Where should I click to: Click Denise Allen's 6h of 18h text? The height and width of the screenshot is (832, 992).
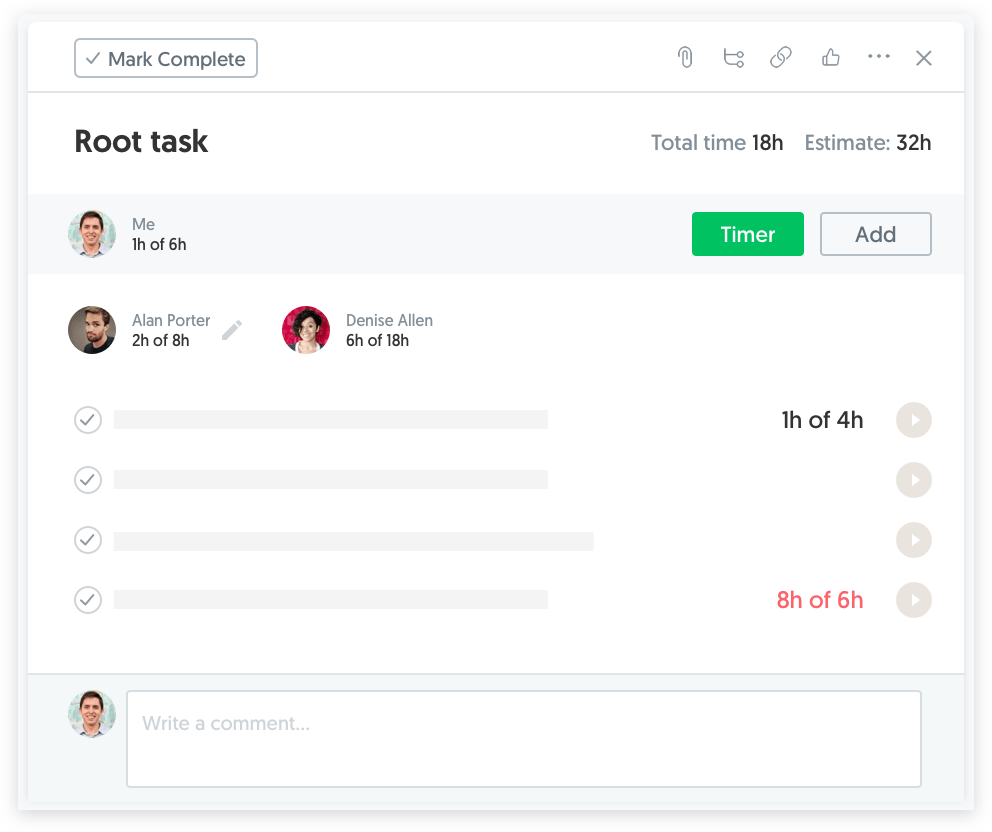(x=377, y=340)
